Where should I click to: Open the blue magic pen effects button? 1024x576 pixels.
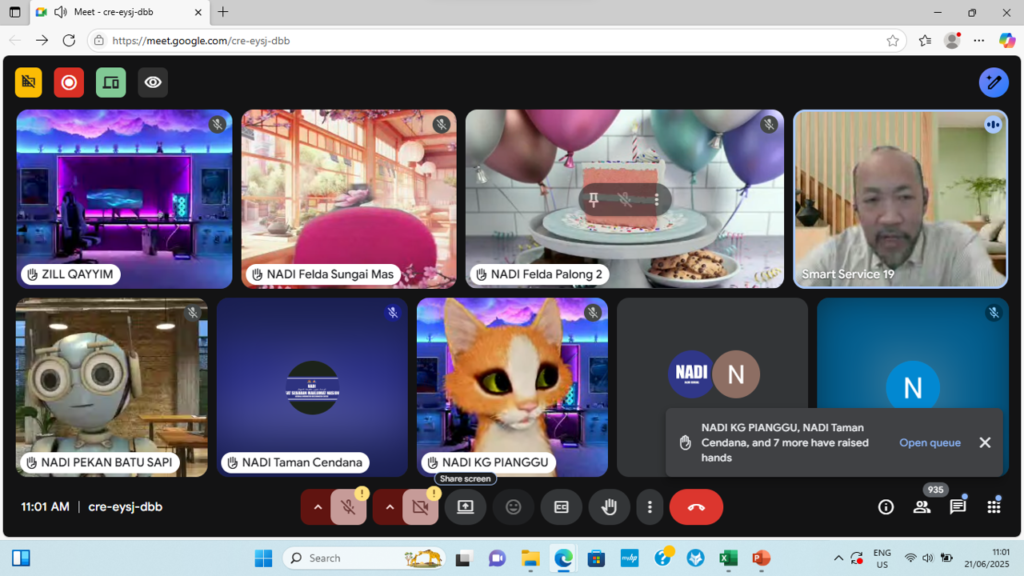[993, 82]
